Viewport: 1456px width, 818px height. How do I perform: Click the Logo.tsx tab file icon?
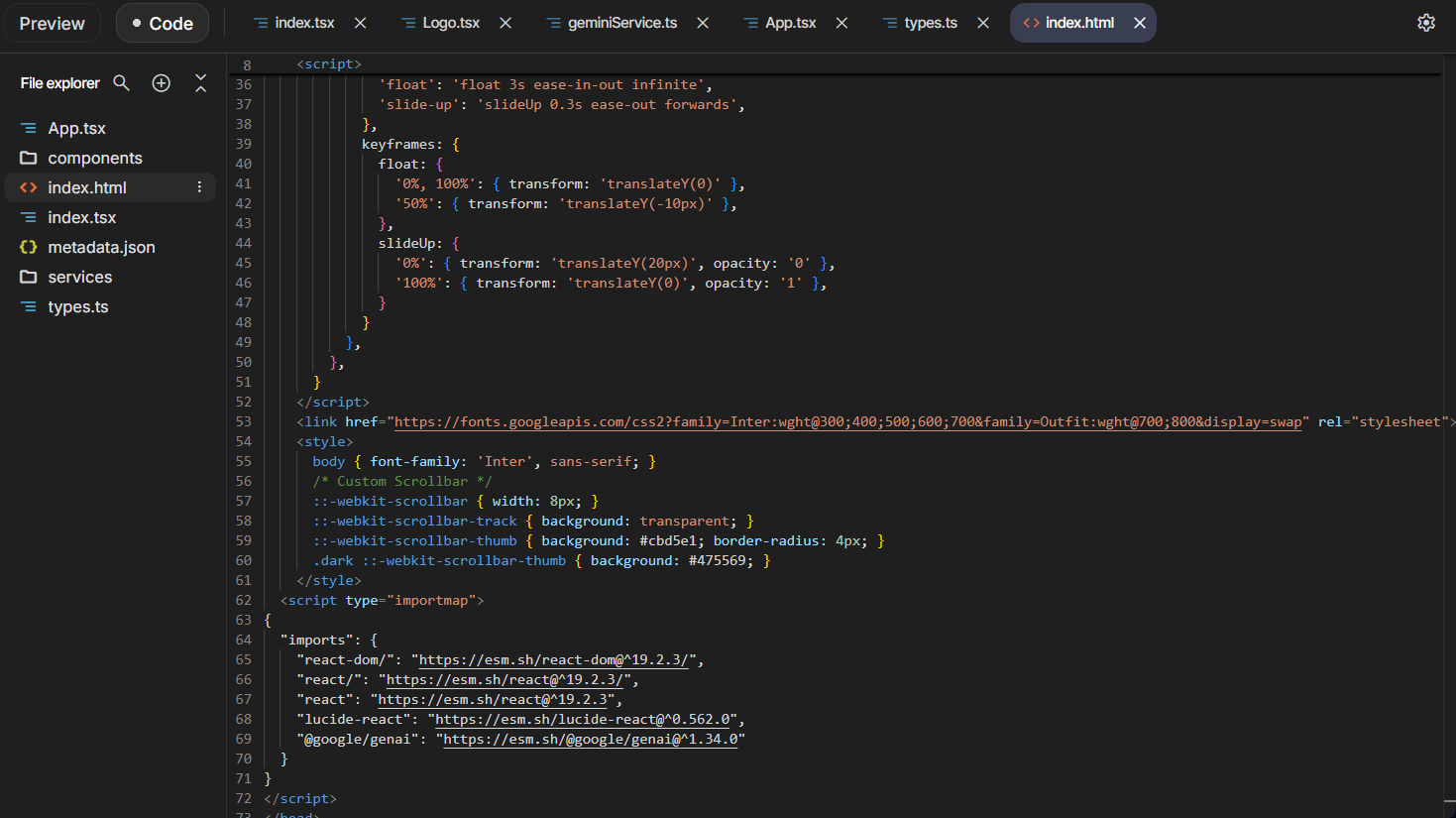click(408, 23)
